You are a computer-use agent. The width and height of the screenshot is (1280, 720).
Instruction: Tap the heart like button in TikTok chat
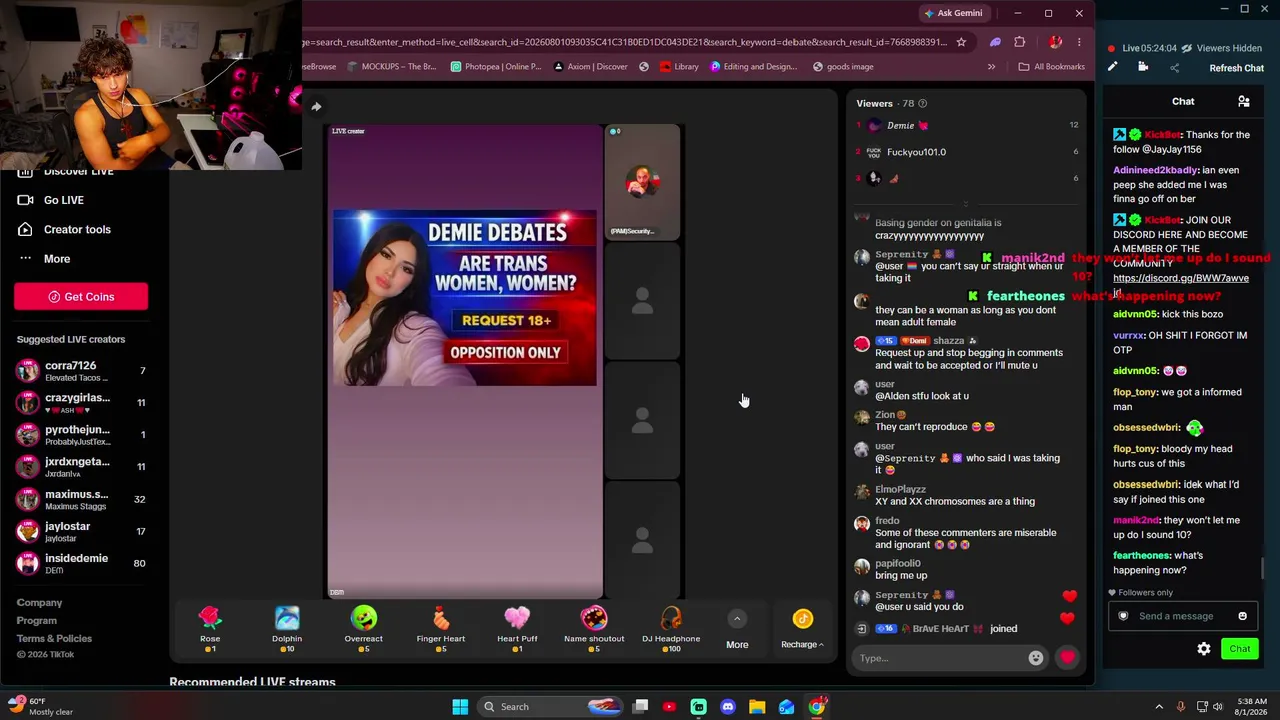pyautogui.click(x=1068, y=658)
